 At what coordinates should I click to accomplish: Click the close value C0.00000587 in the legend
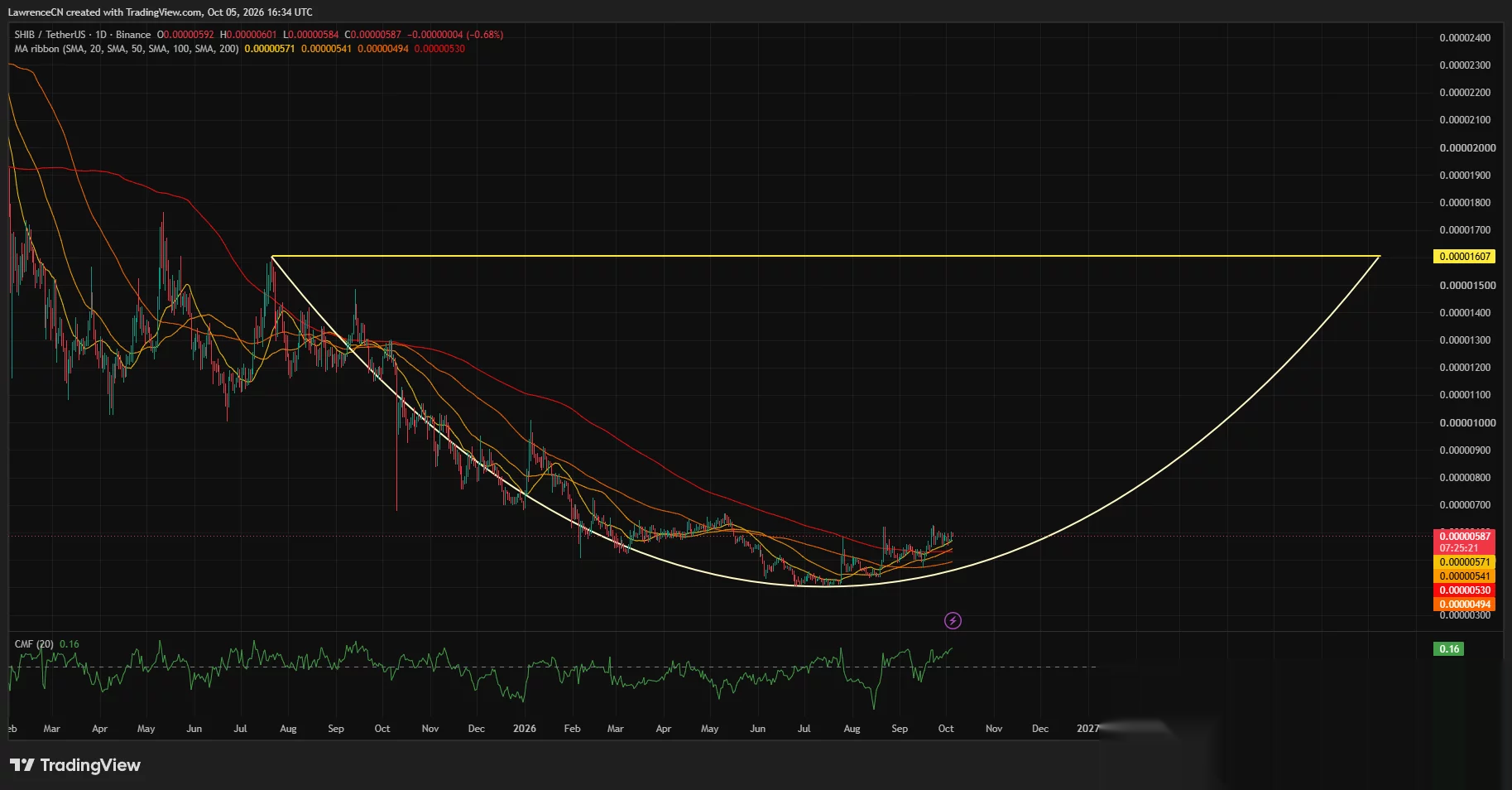(x=372, y=35)
